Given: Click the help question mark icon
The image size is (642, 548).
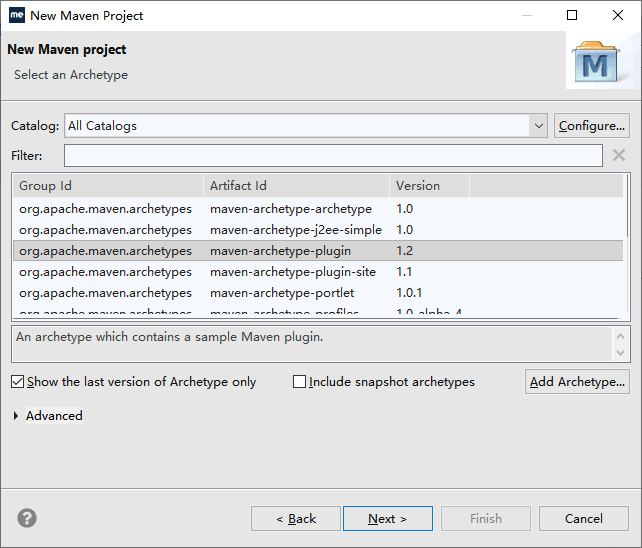Looking at the screenshot, I should point(27,518).
